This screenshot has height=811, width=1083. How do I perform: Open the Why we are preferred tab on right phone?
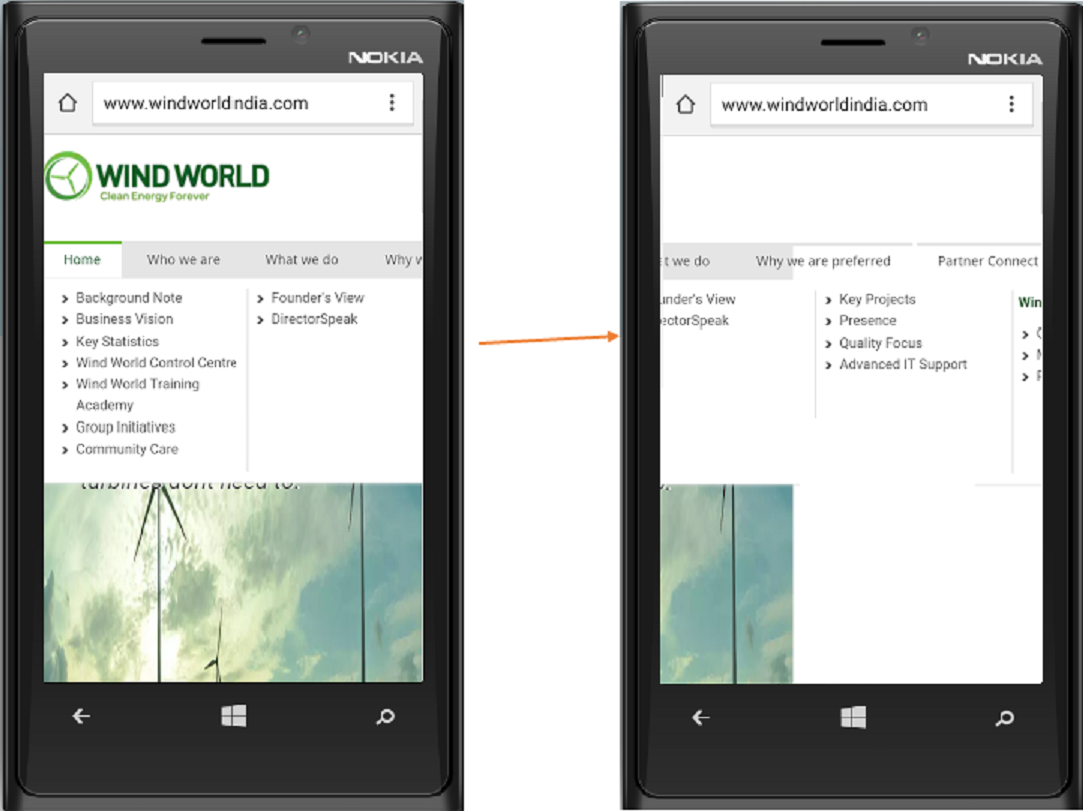822,262
